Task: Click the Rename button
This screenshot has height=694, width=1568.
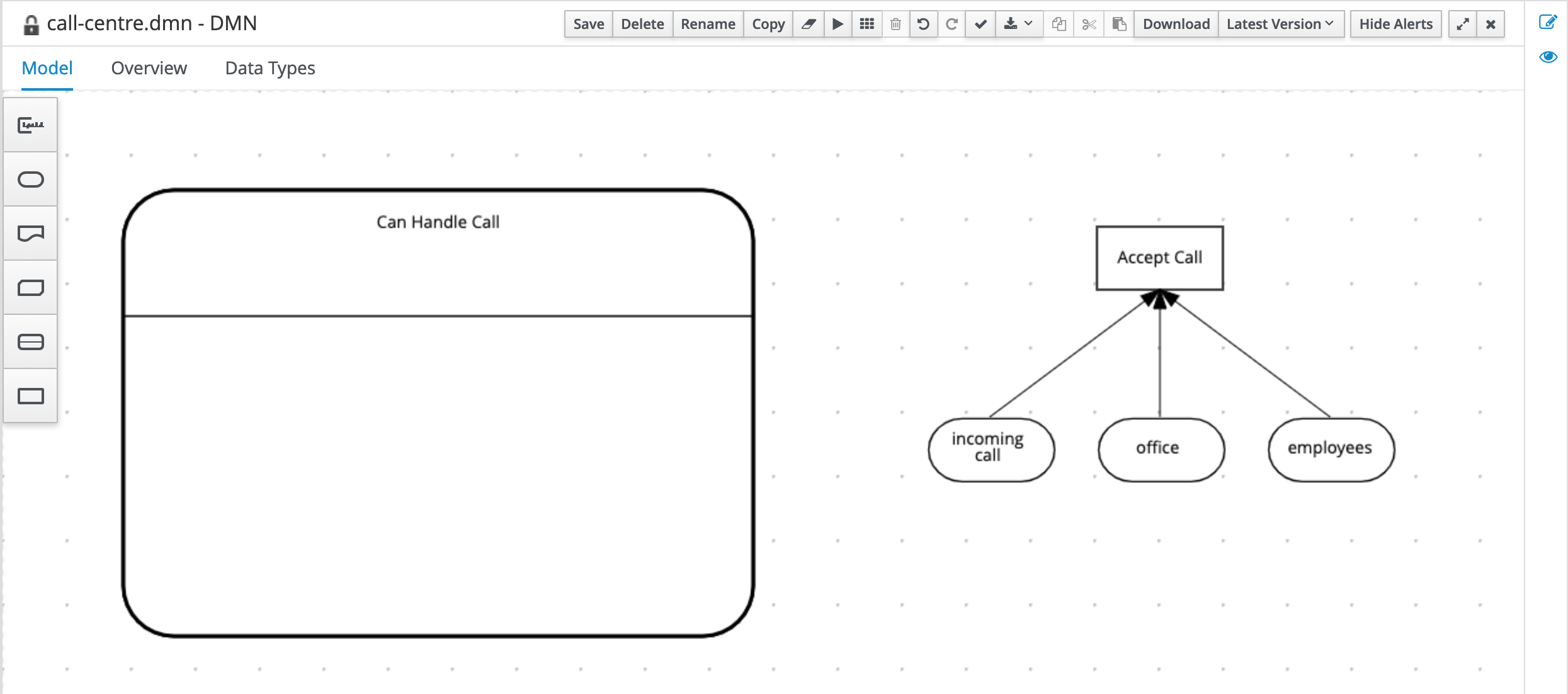Action: [708, 24]
